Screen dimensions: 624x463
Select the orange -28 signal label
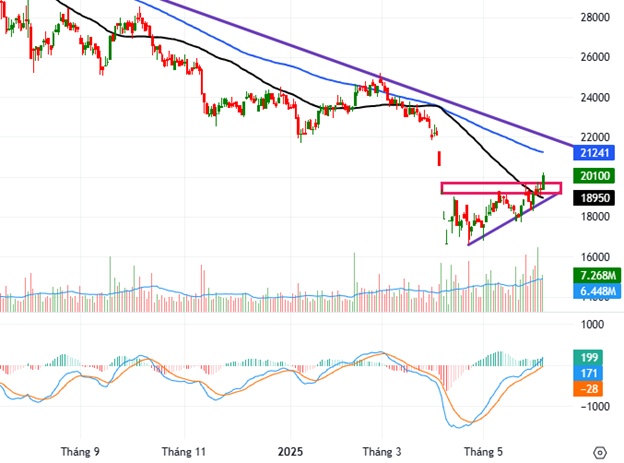click(x=591, y=389)
